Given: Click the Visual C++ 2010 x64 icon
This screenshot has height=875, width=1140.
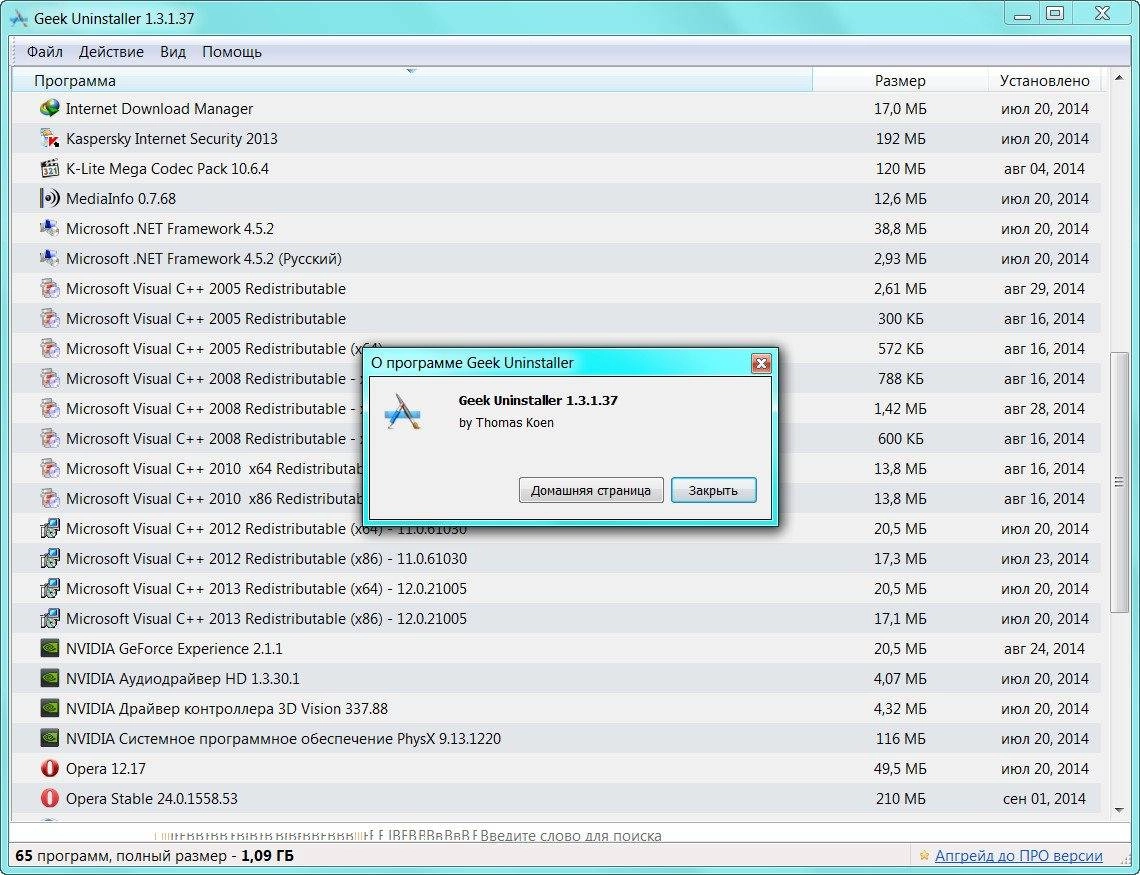Looking at the screenshot, I should [49, 469].
